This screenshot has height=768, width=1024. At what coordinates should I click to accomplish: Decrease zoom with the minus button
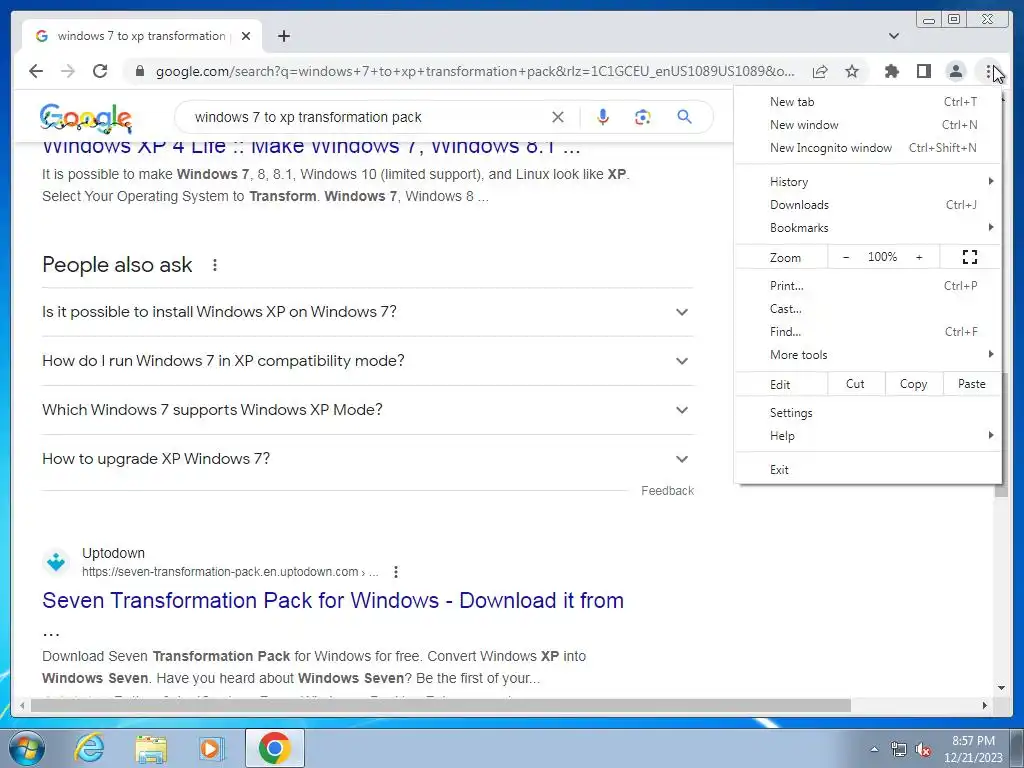846,257
